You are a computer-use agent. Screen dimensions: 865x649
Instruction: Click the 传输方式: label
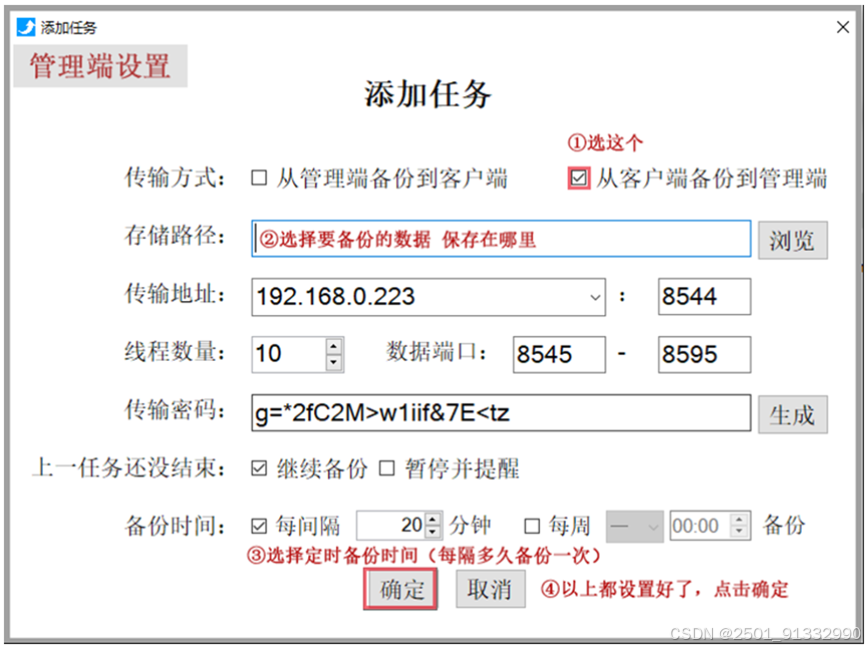point(175,178)
